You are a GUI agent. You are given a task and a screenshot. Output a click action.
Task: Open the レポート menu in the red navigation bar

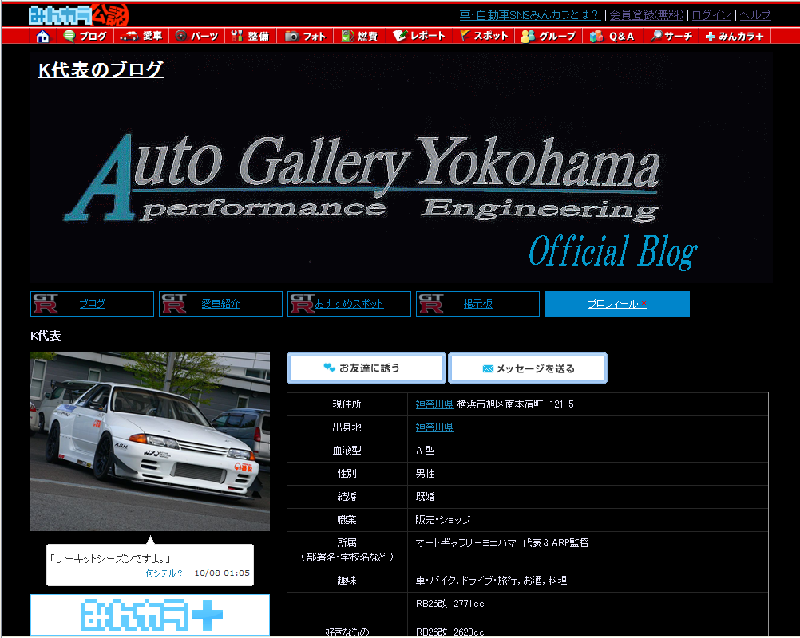(419, 36)
